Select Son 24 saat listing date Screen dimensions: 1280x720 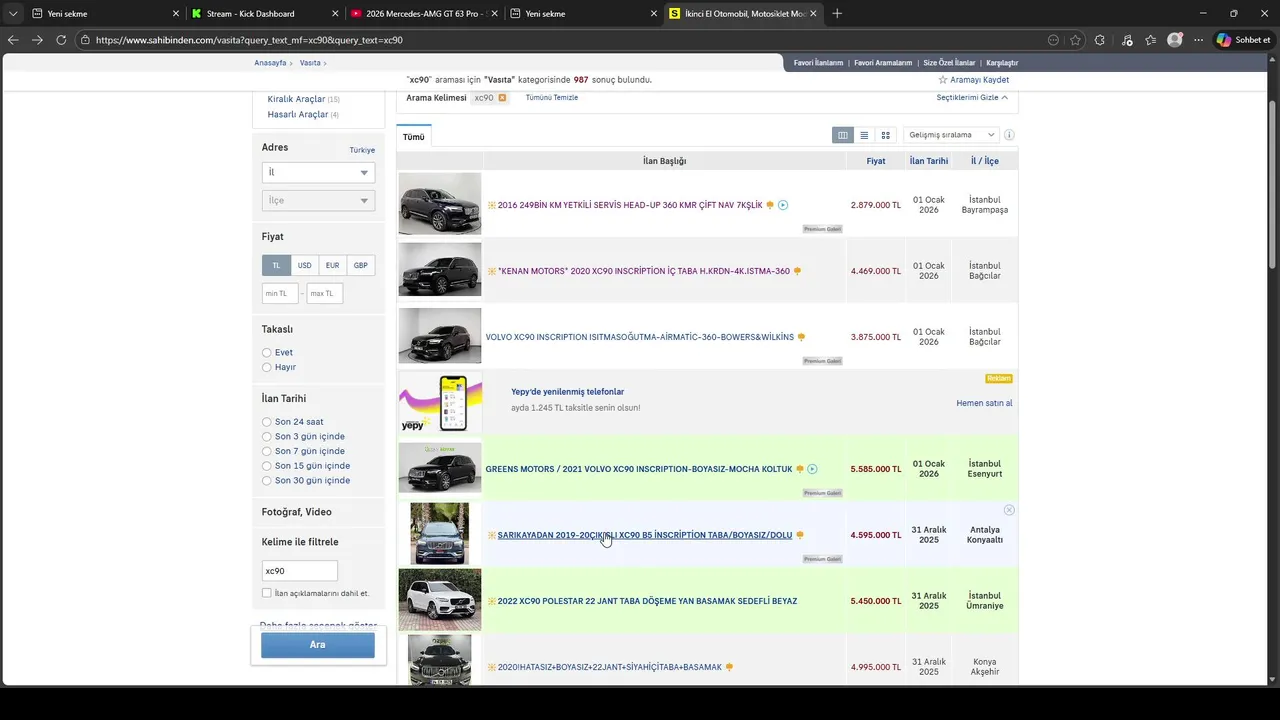pos(267,422)
